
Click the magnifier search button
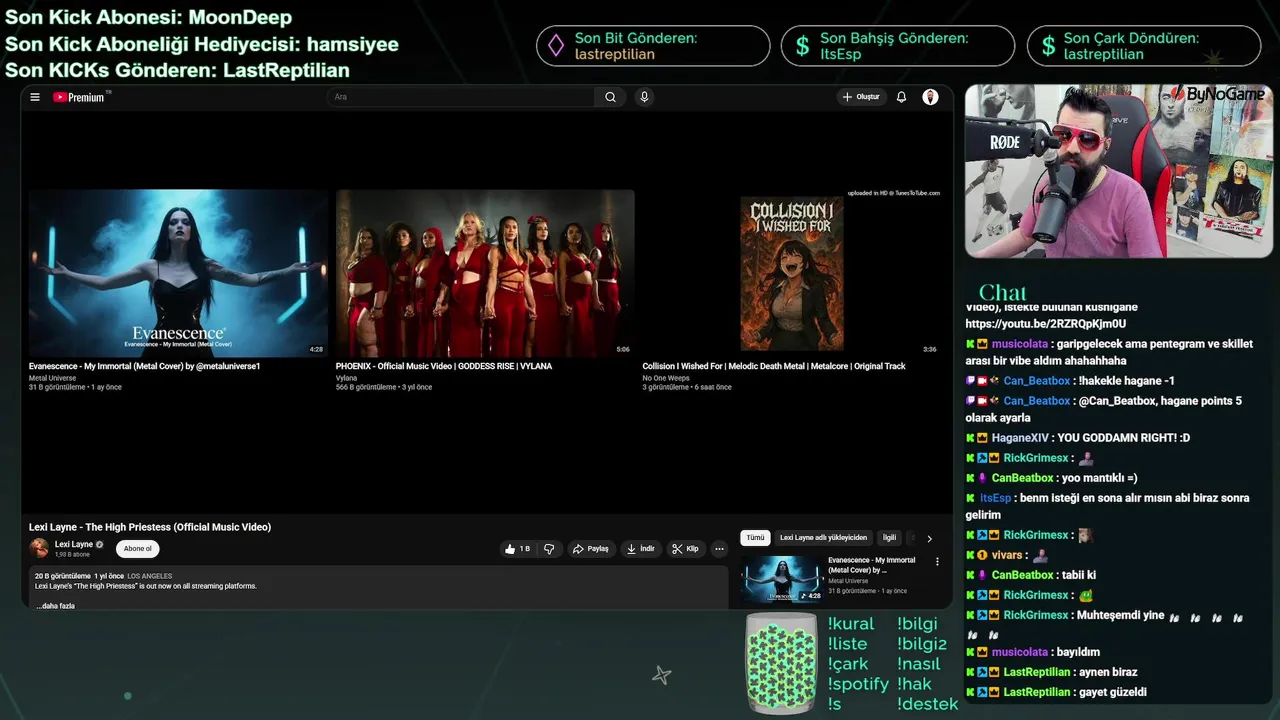coord(610,97)
